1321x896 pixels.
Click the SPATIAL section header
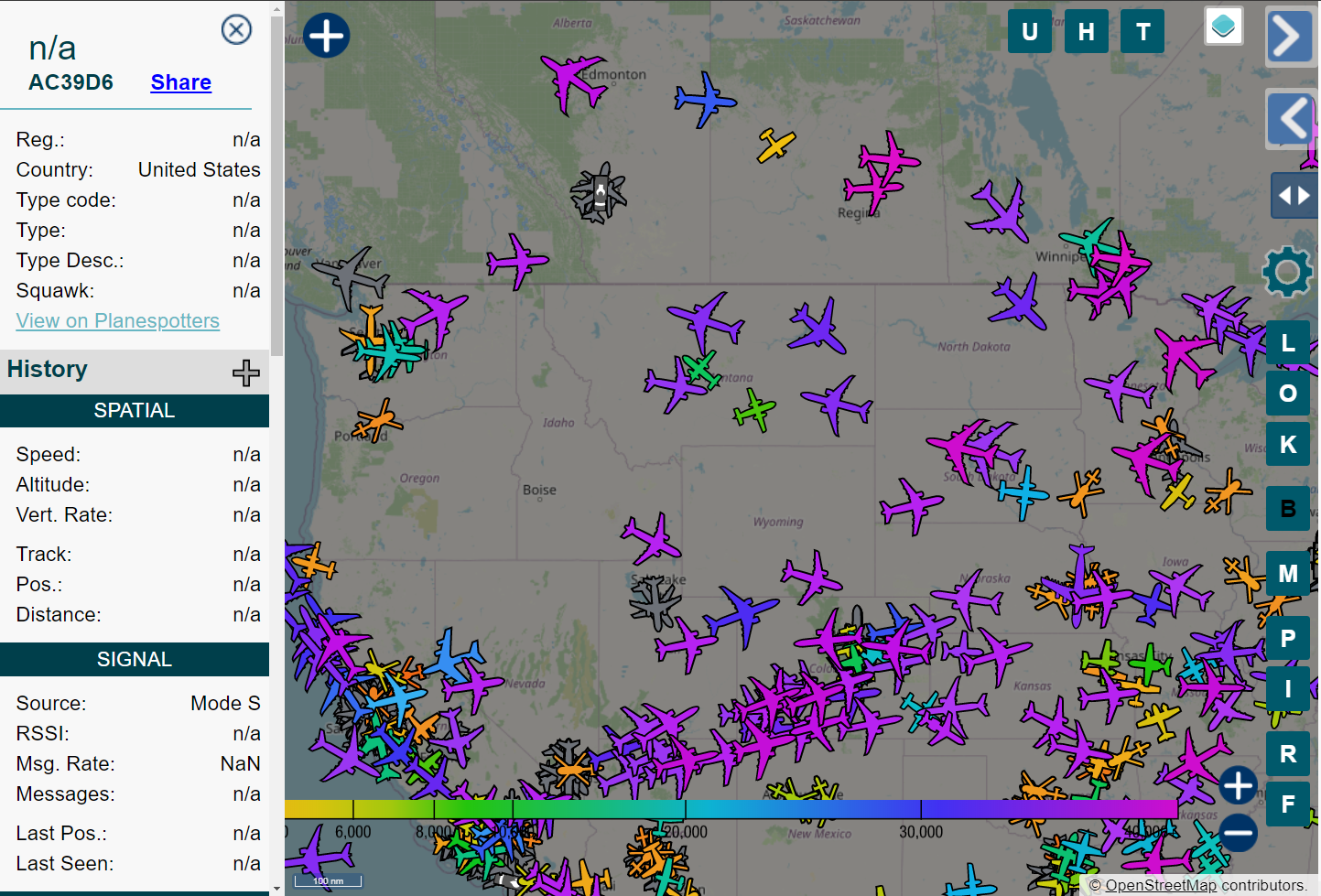coord(135,410)
